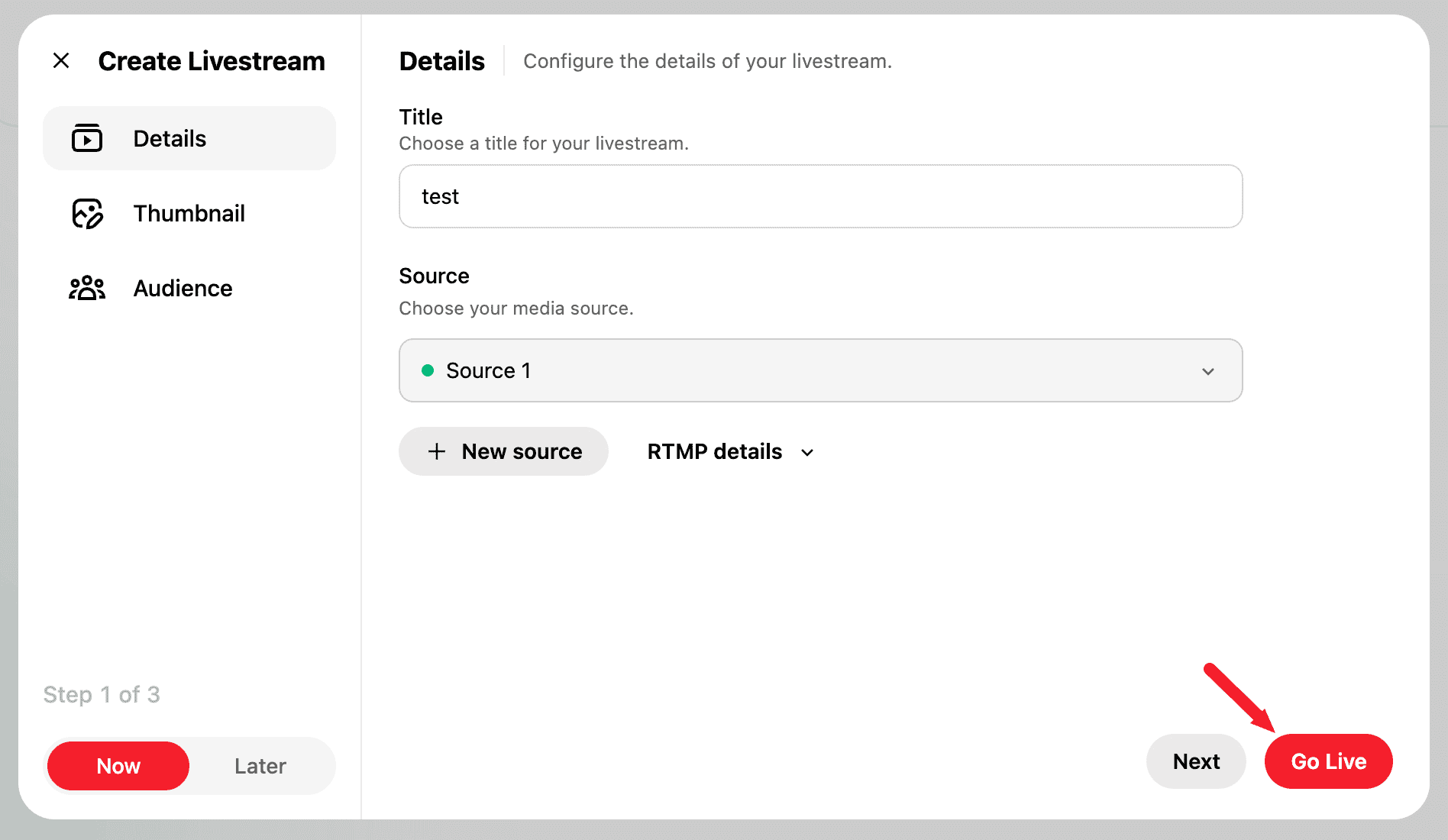Image resolution: width=1448 pixels, height=840 pixels.
Task: Click the Next button
Action: tap(1196, 761)
